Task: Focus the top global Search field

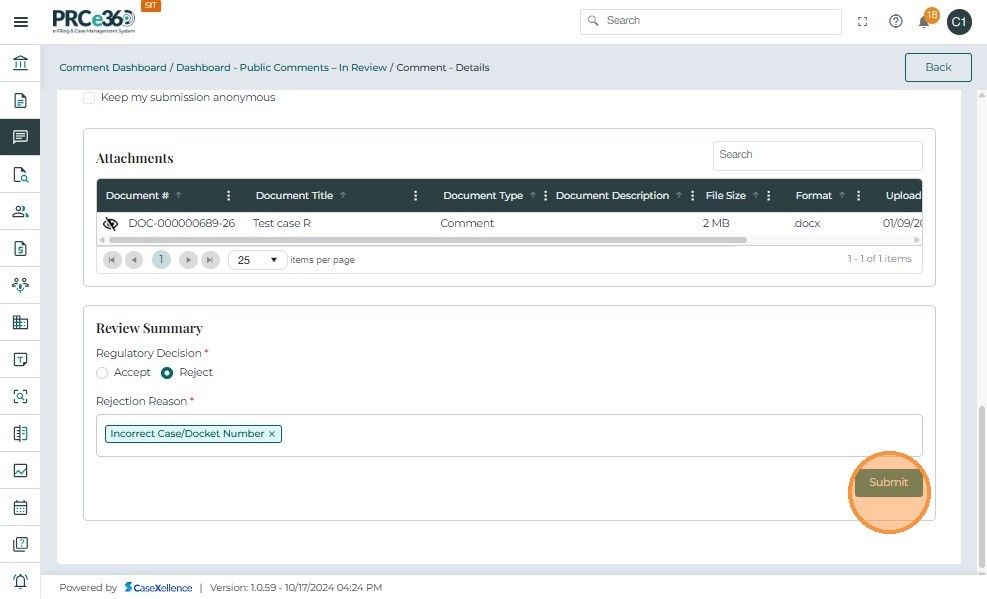Action: pos(711,21)
